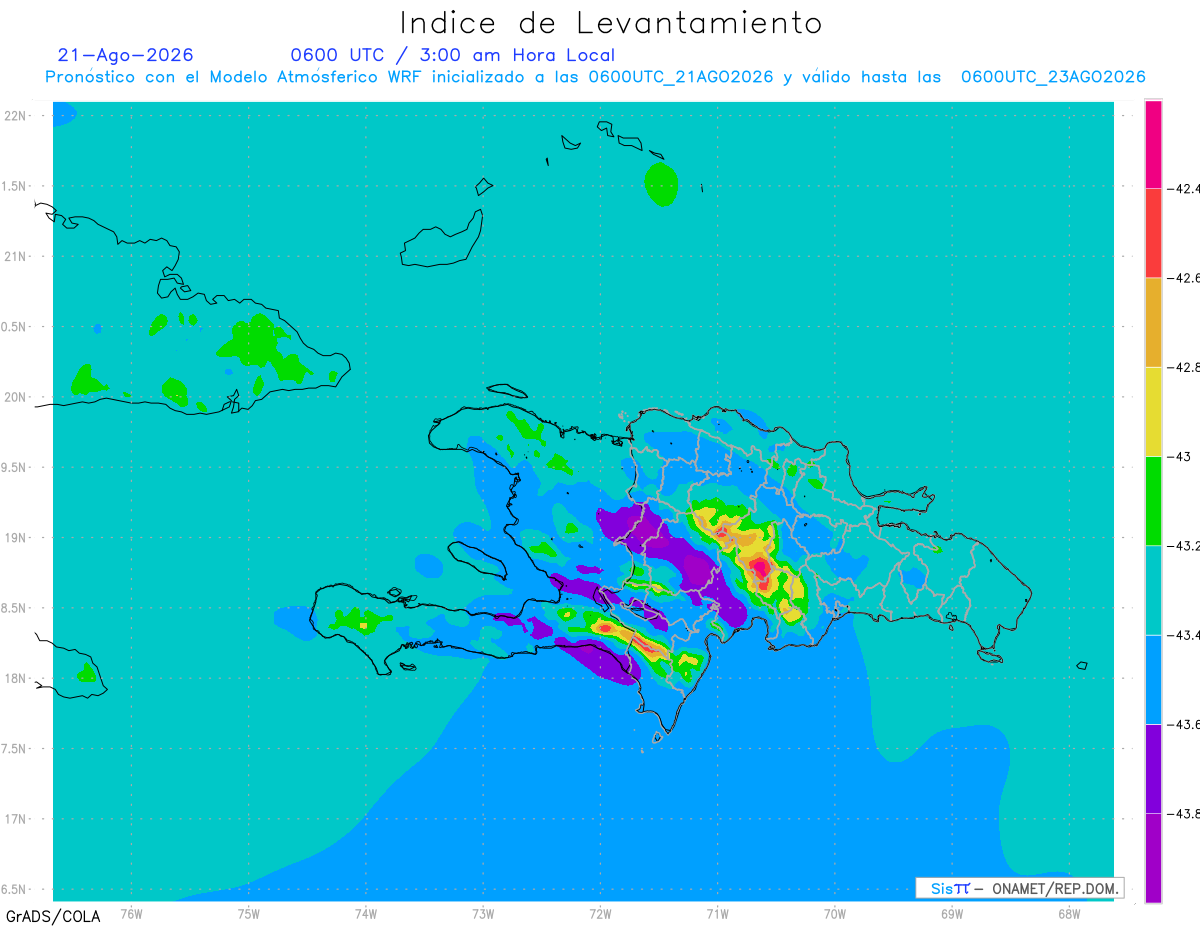Click the "20N" latitude label
Screen dimensions: 1200x927
pyautogui.click(x=14, y=397)
